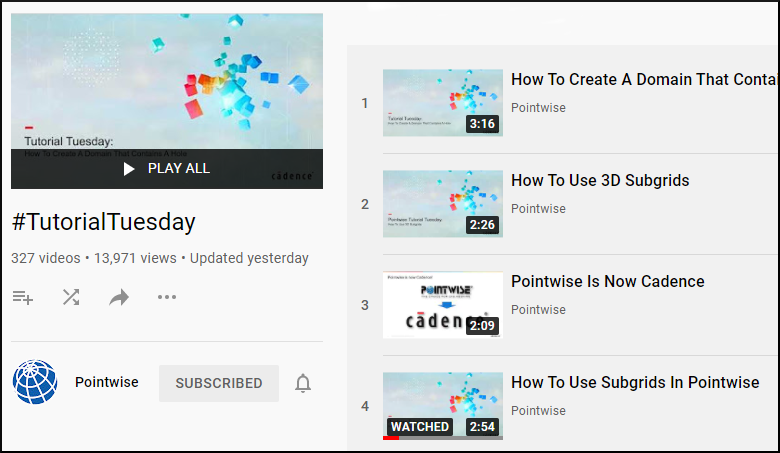Click the Save playlist icon

[x=22, y=297]
